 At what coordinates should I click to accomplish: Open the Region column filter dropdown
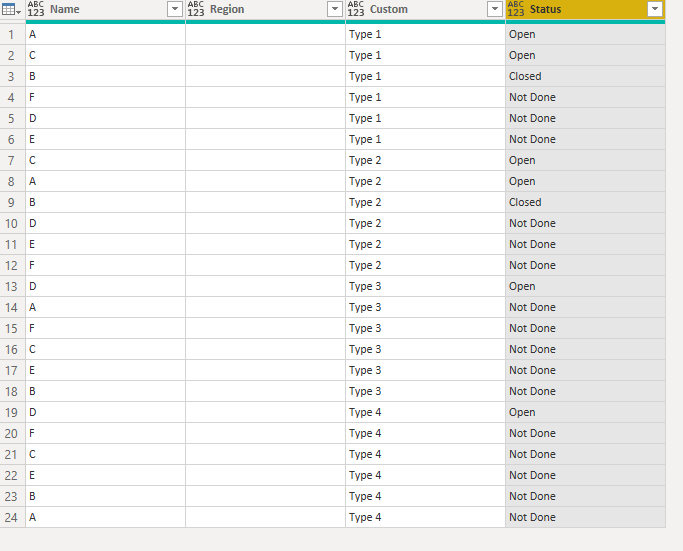pos(335,9)
